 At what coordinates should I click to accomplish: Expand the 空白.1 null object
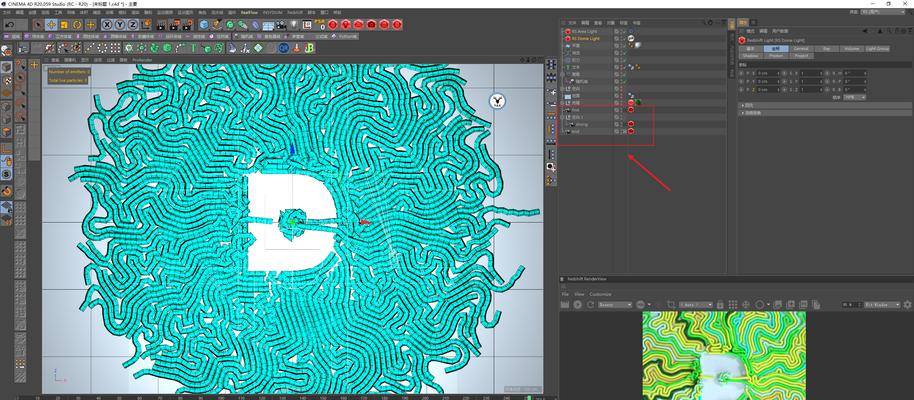click(563, 117)
